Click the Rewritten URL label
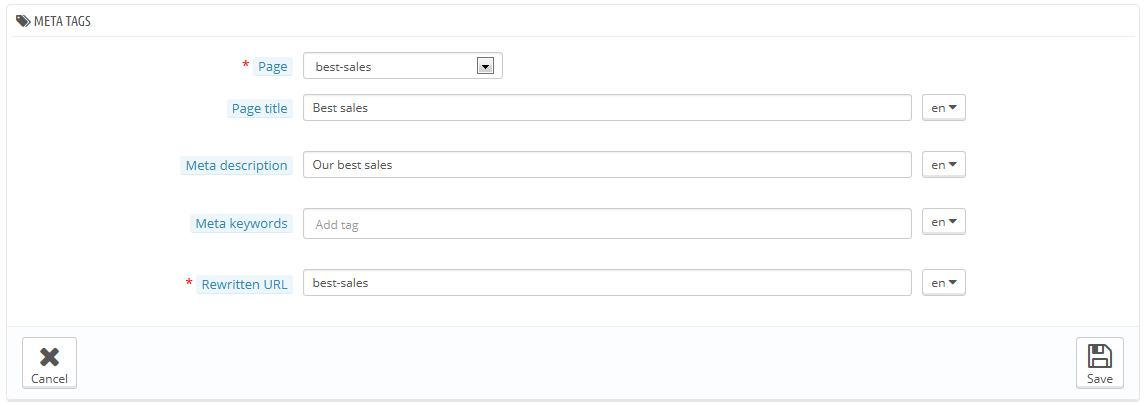 (245, 284)
